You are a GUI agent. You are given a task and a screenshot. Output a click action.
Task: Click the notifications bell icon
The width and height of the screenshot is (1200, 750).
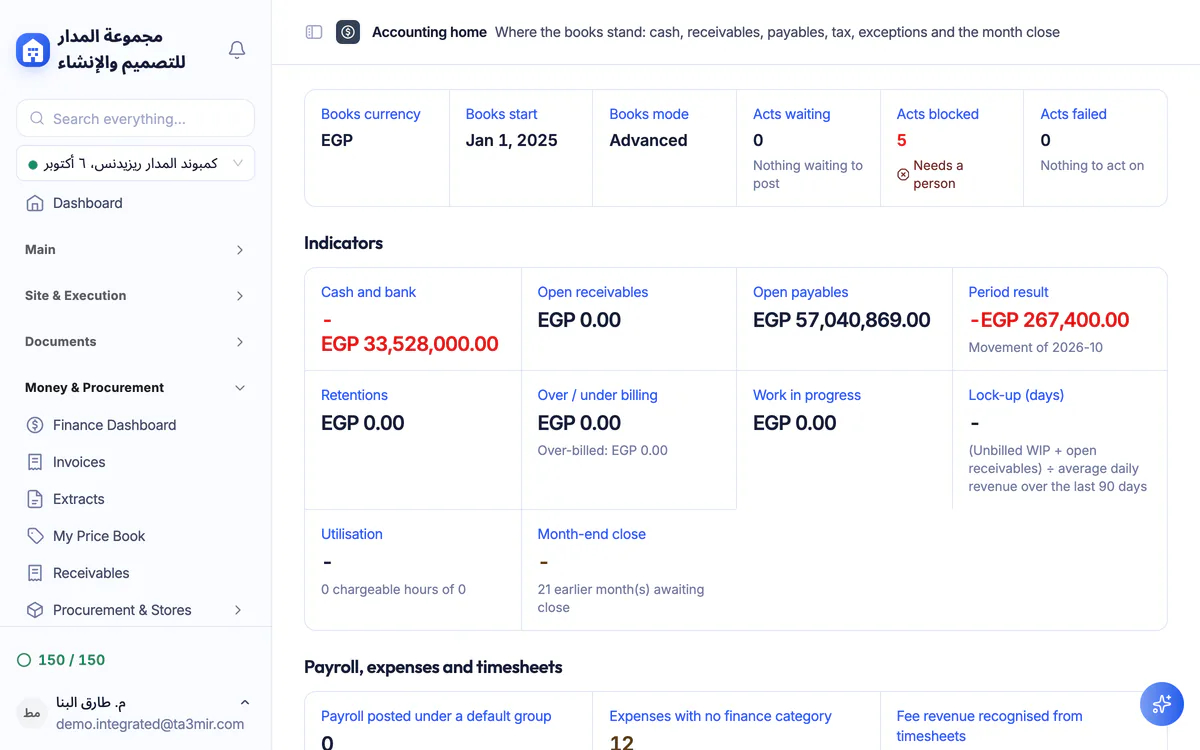pyautogui.click(x=237, y=49)
